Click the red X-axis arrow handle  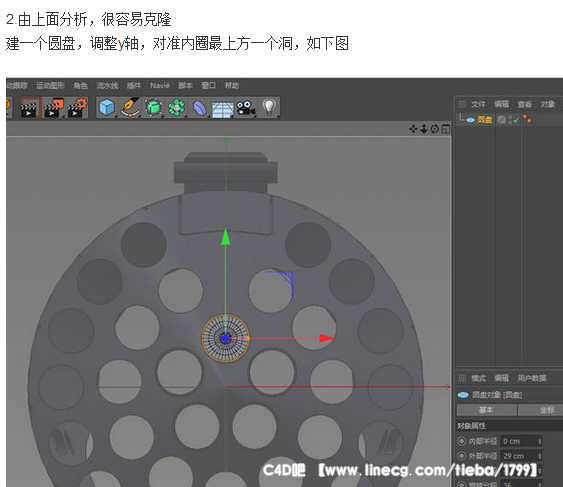[x=326, y=338]
